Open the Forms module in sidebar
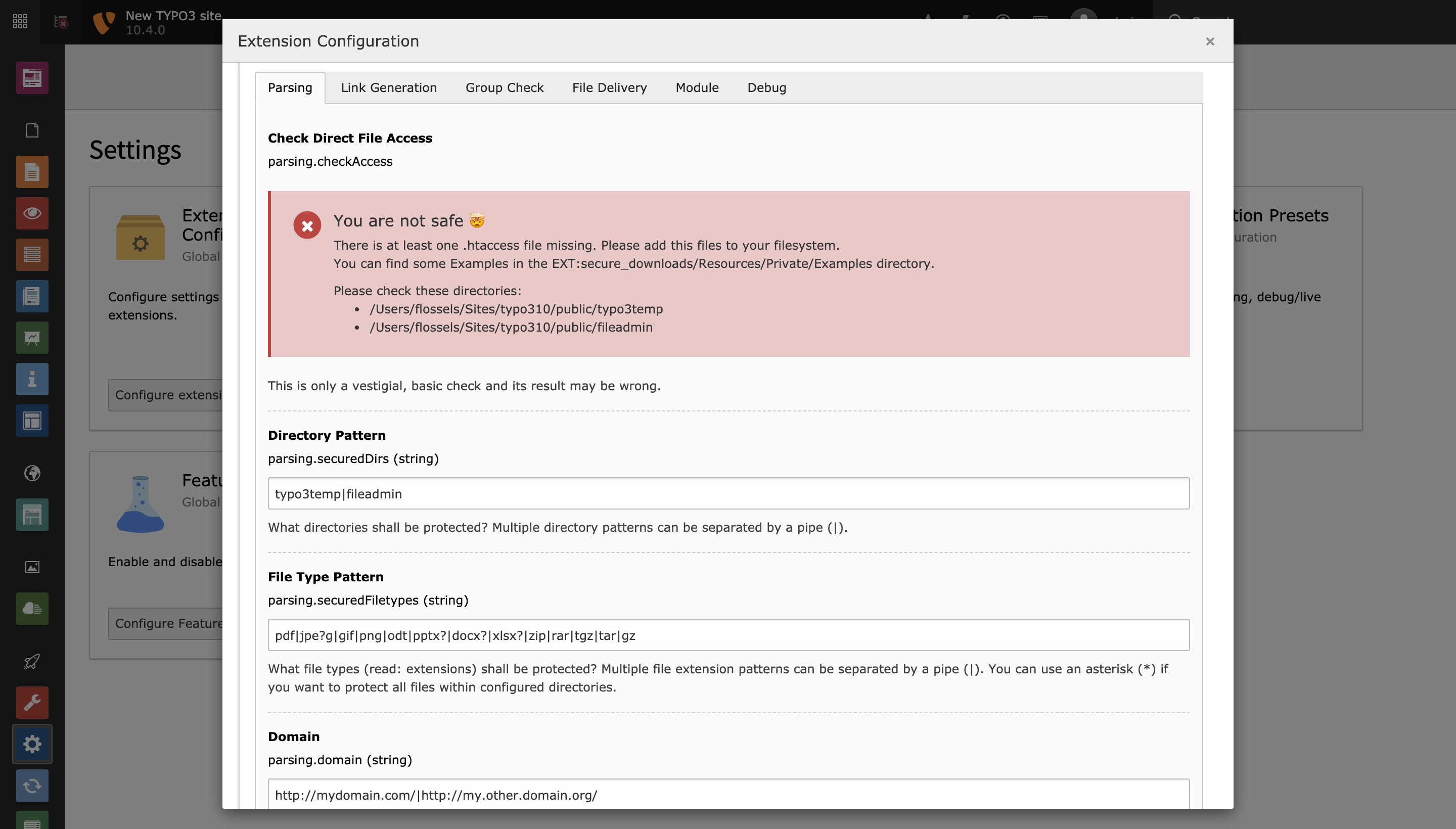The width and height of the screenshot is (1456, 829). 32,296
